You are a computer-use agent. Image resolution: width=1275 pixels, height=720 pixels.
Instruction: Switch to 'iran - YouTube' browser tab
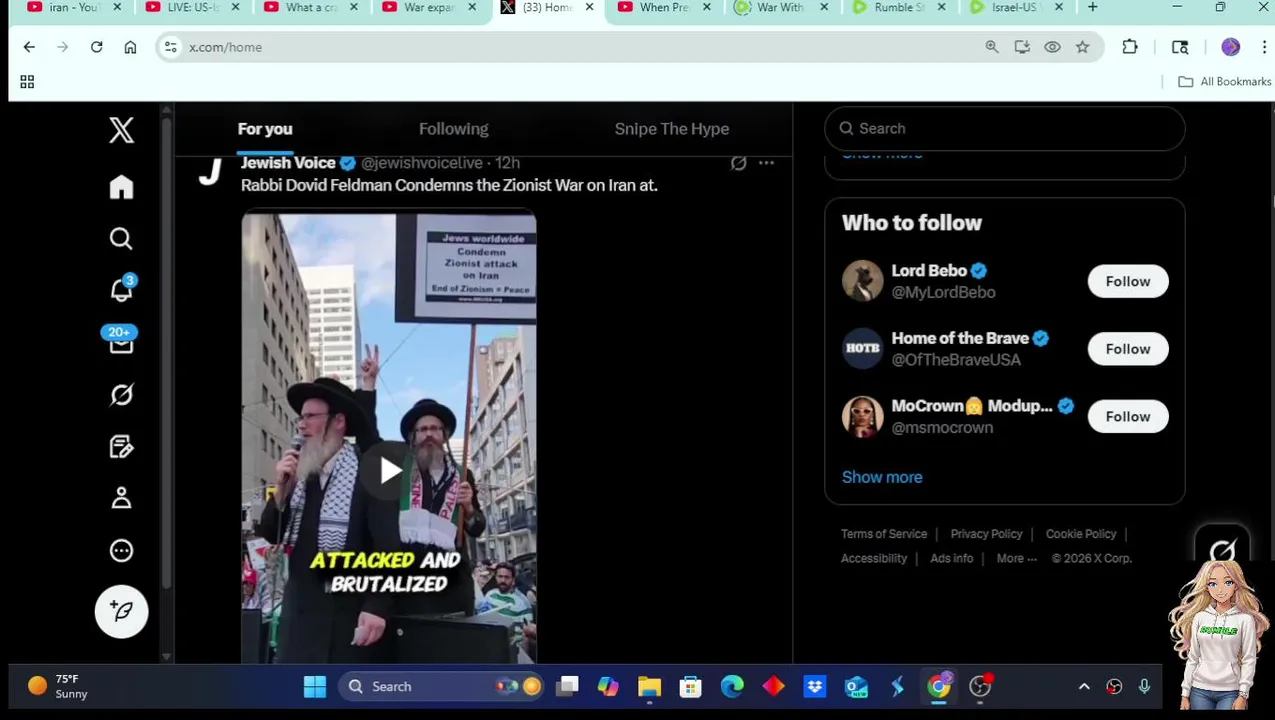75,8
